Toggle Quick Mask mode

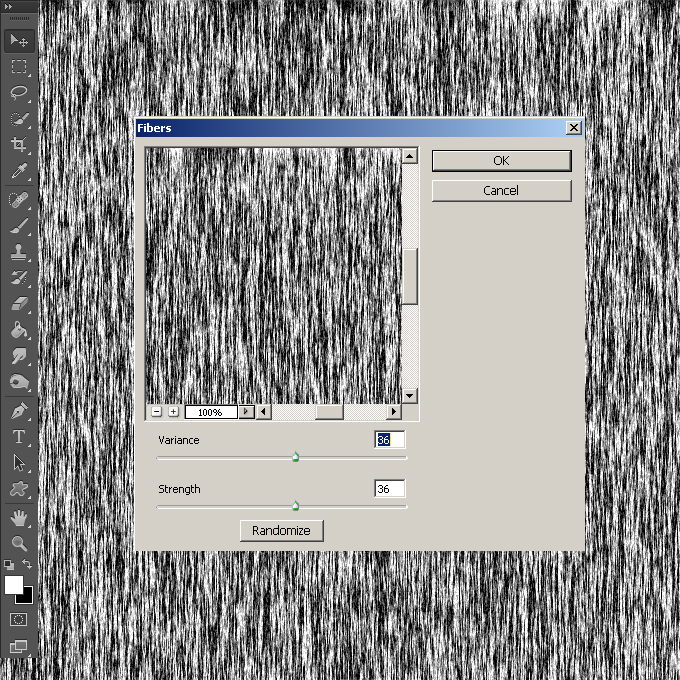(x=18, y=619)
